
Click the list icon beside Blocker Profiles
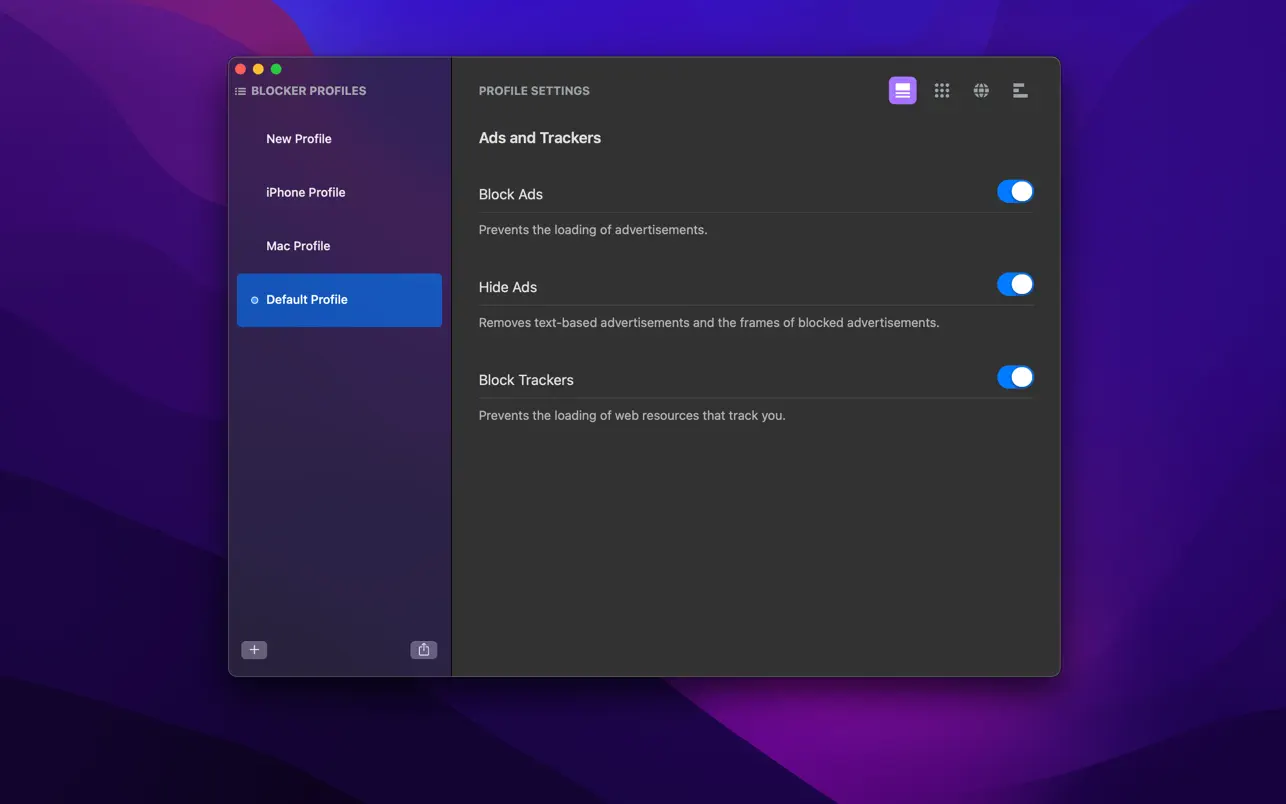240,91
